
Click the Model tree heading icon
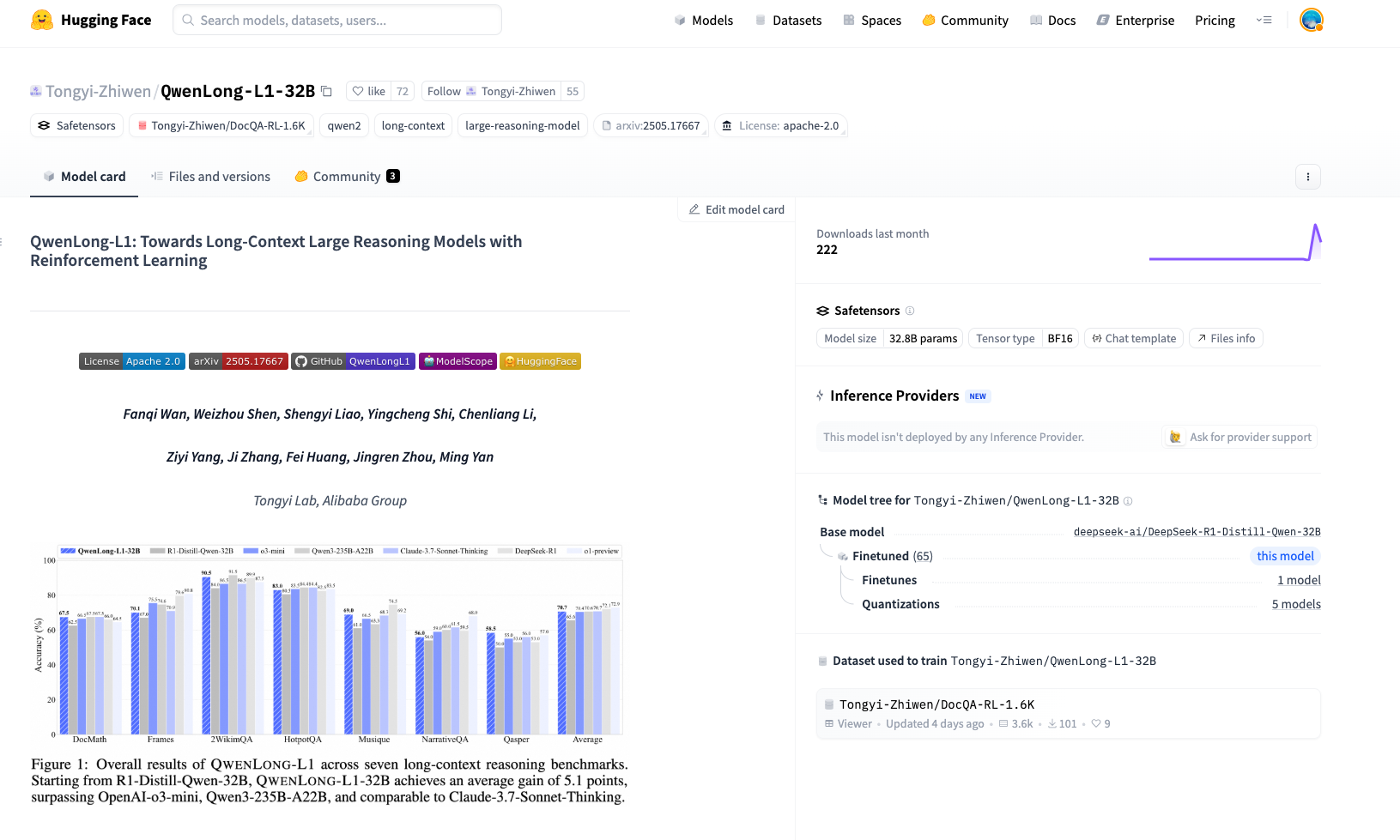(x=822, y=500)
